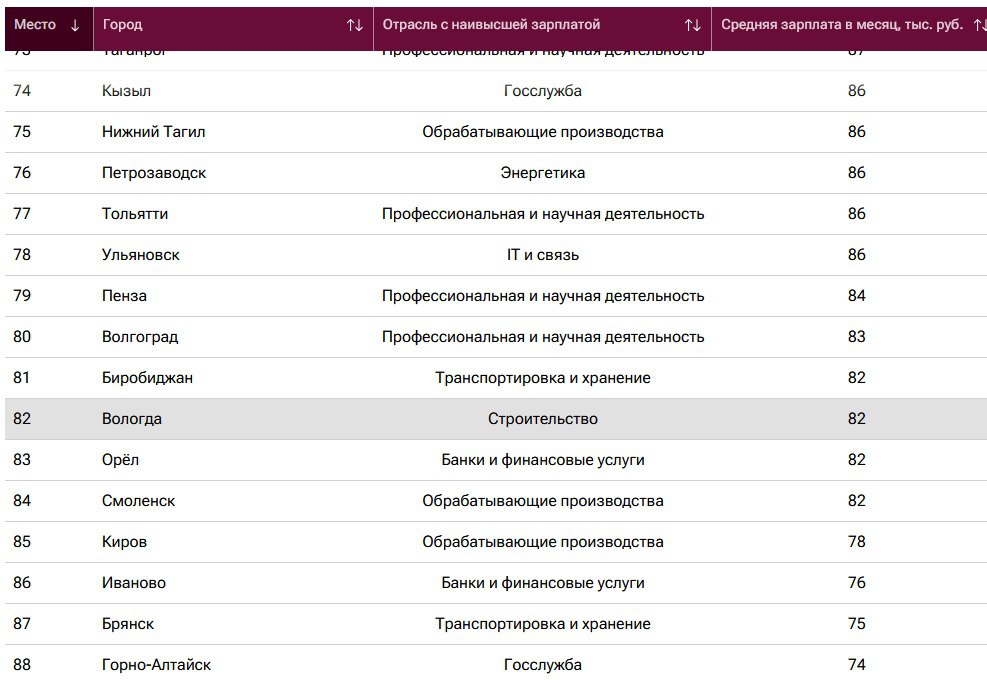
Task: Click Госслужба in the Кызыл row
Action: pos(543,91)
